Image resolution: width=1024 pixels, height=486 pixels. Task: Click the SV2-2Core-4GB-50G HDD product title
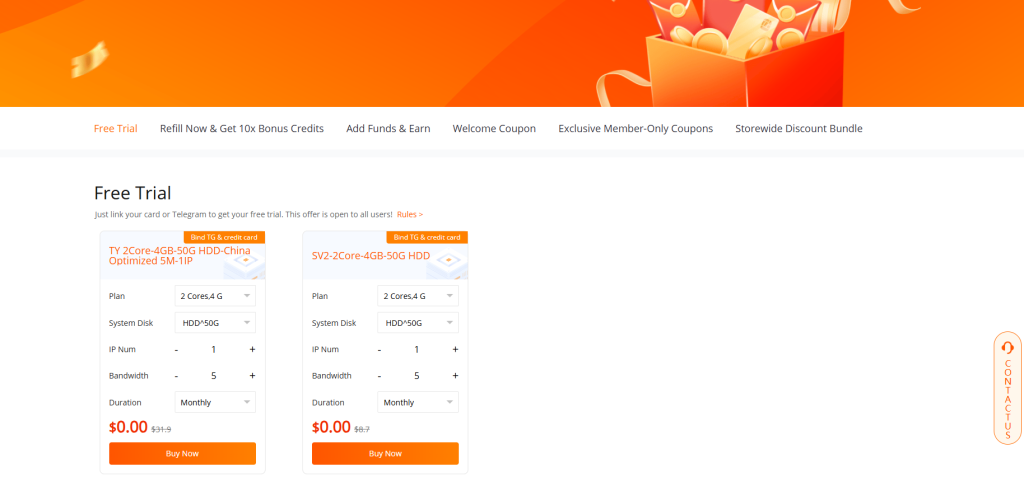pos(370,256)
